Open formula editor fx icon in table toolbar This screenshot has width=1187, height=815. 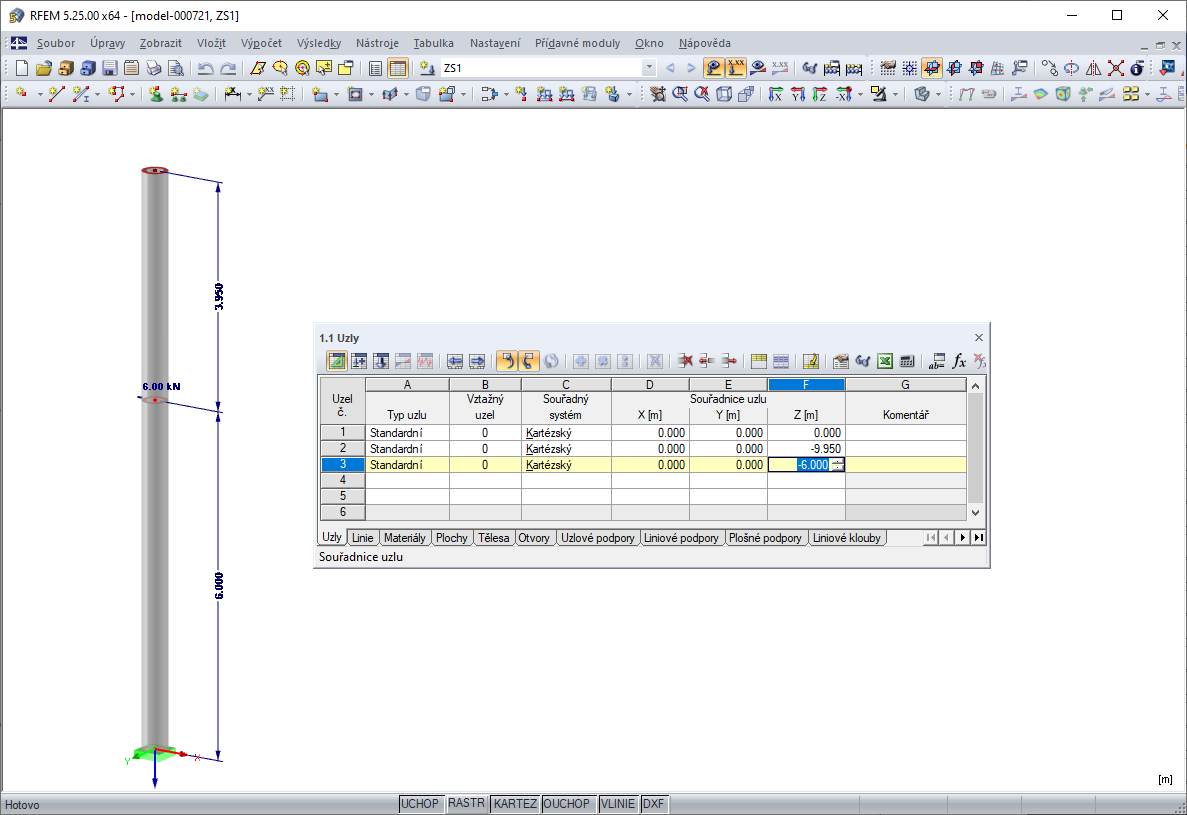point(959,361)
